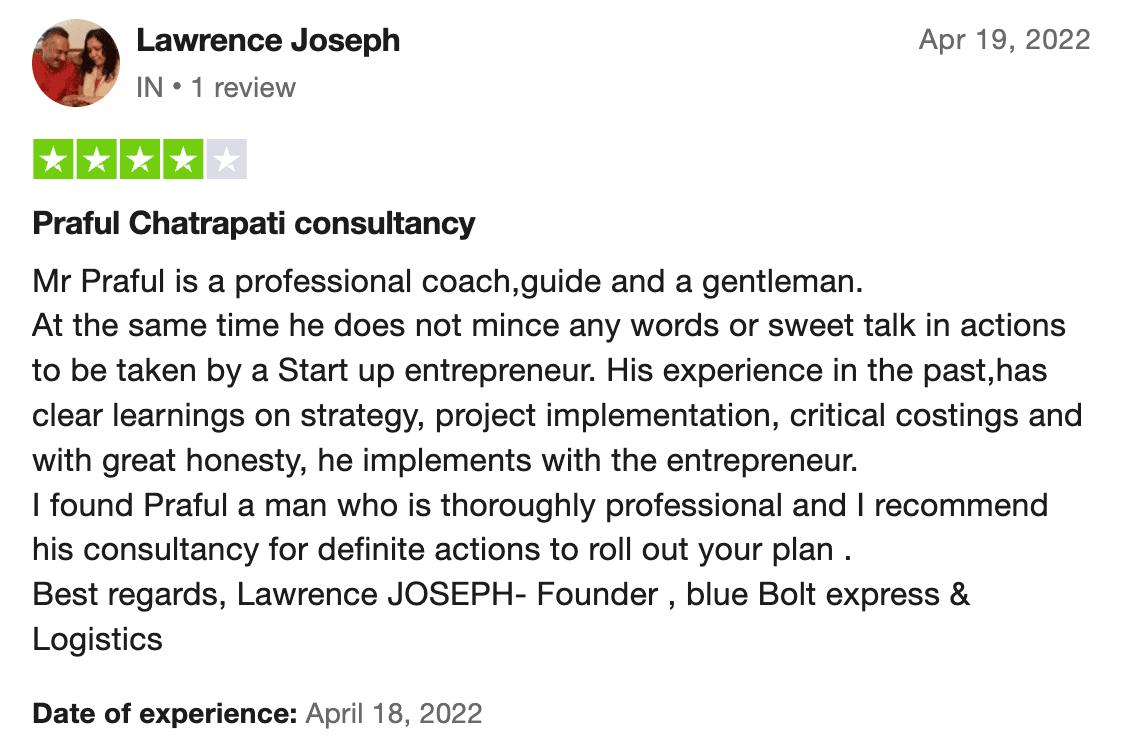Click the text 'with great honesty' line
Viewport: 1138px width, 744px height.
[445, 460]
